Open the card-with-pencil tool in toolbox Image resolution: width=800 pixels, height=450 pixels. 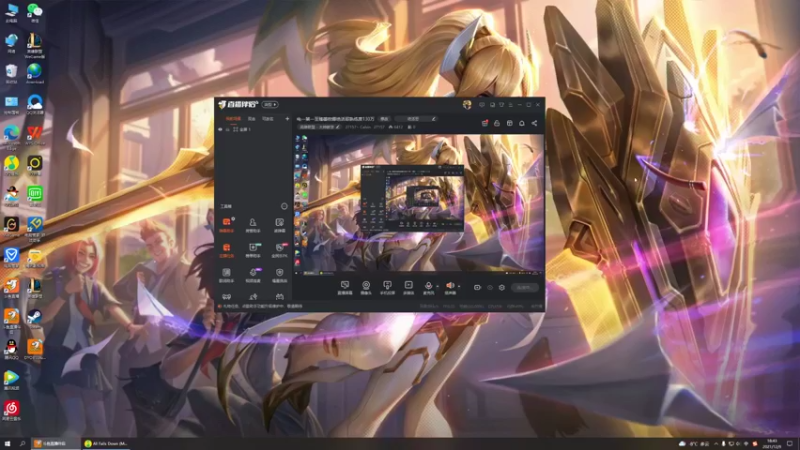click(x=280, y=224)
